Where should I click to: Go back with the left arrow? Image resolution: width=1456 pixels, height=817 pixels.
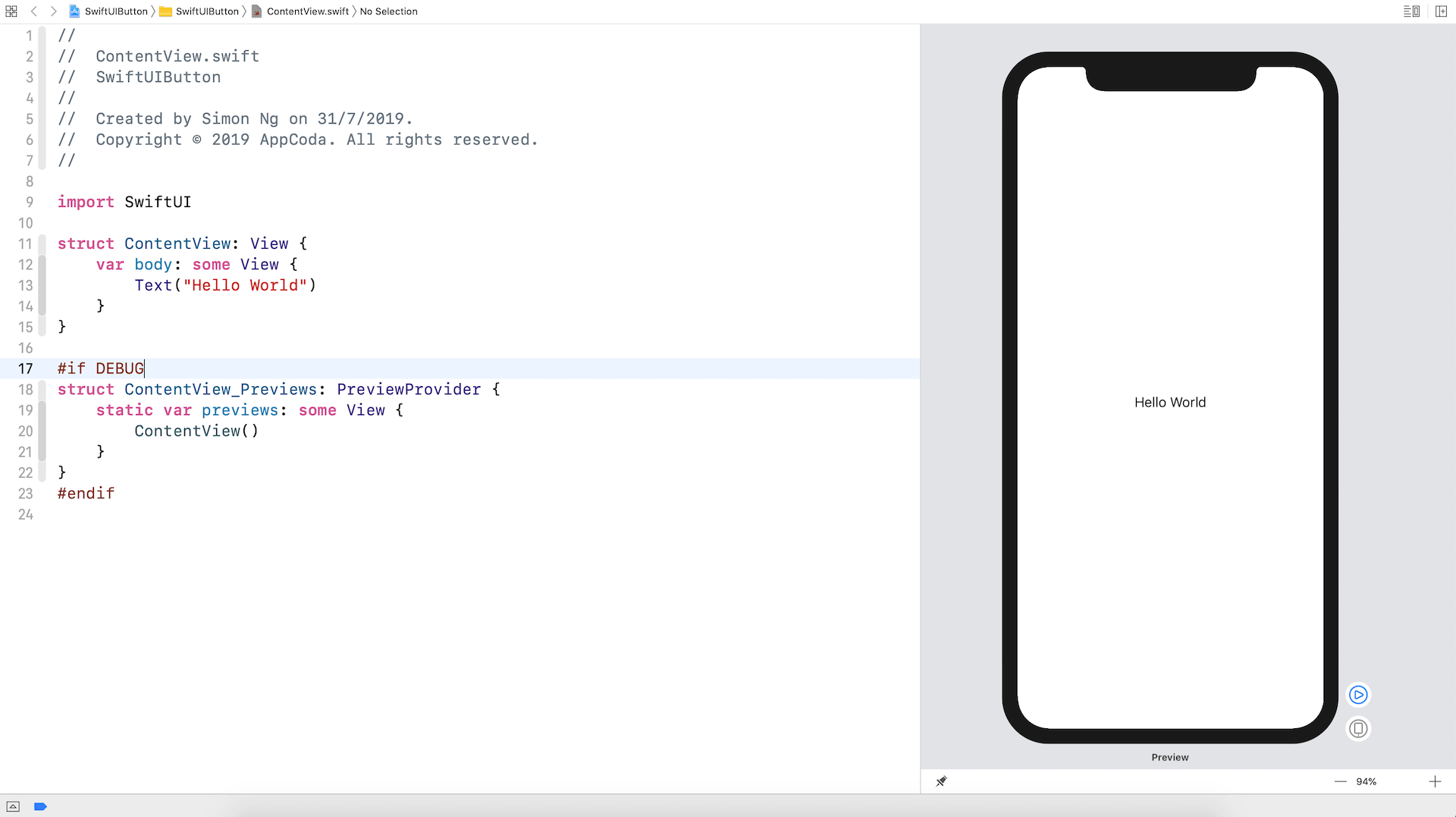click(x=34, y=11)
